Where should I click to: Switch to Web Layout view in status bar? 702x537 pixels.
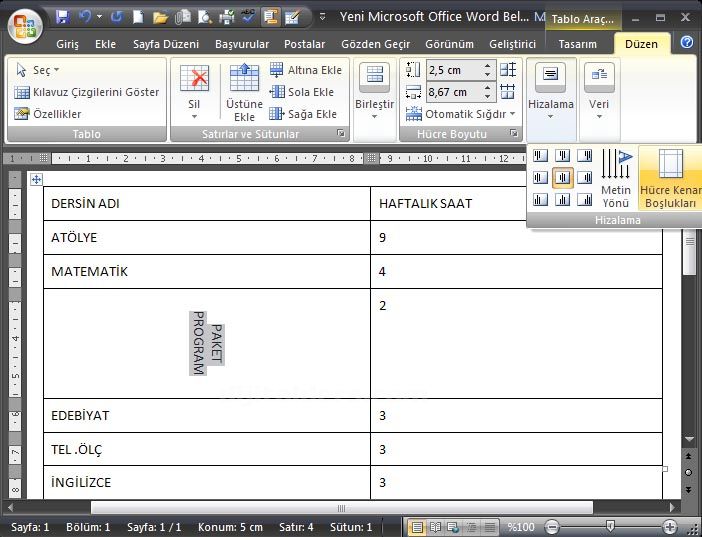tap(453, 527)
